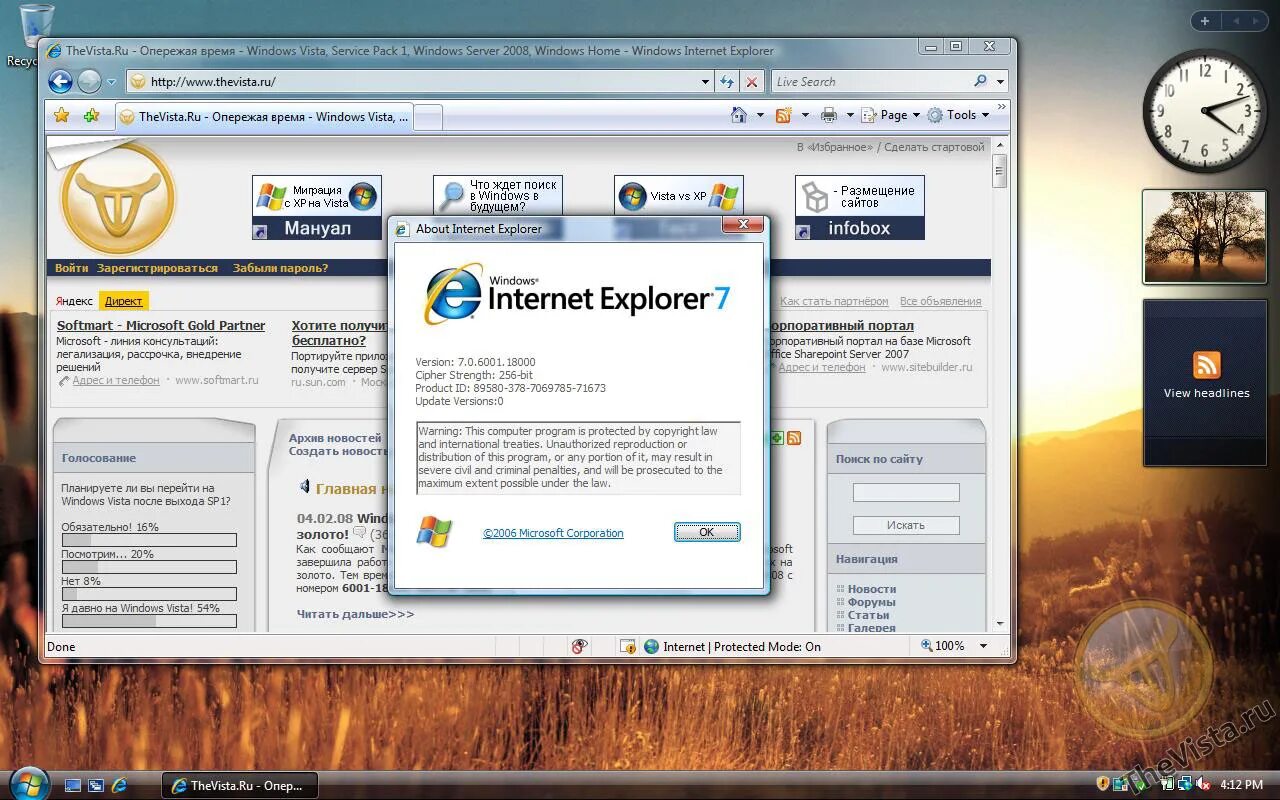Viewport: 1280px width, 800px height.
Task: Click the orange Feeds toolbar icon
Action: pyautogui.click(x=784, y=115)
